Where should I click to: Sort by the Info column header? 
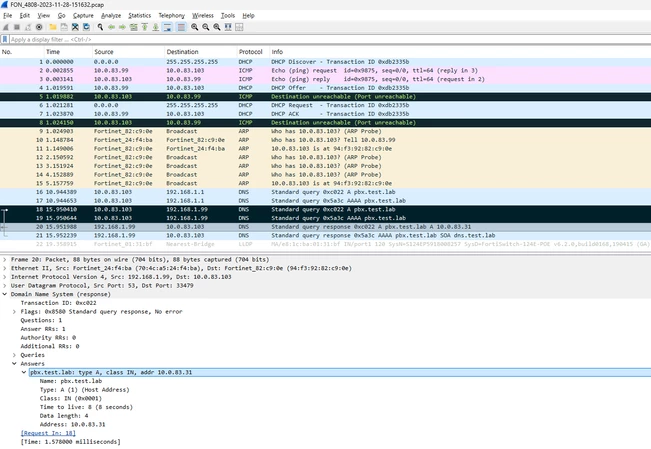[x=460, y=52]
